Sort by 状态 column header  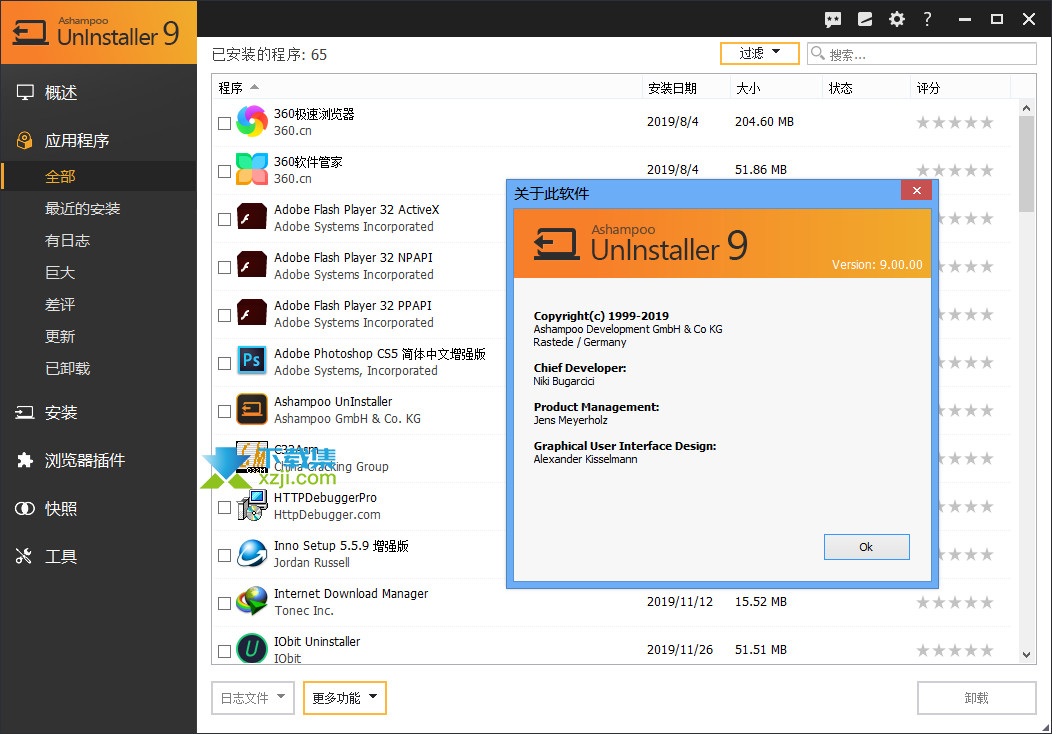click(x=866, y=88)
